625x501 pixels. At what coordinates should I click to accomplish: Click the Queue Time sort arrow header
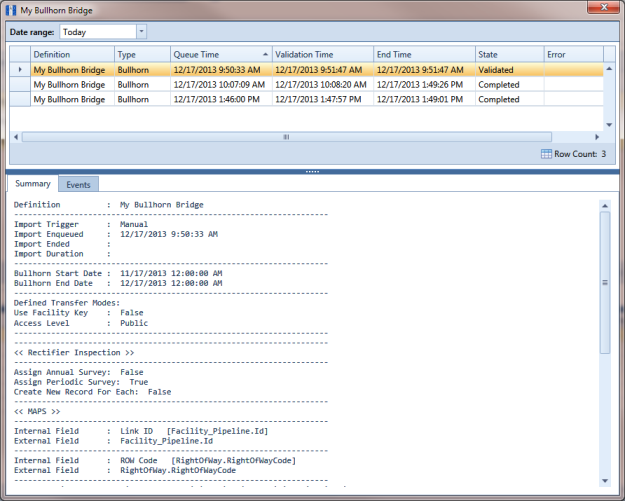[265, 54]
